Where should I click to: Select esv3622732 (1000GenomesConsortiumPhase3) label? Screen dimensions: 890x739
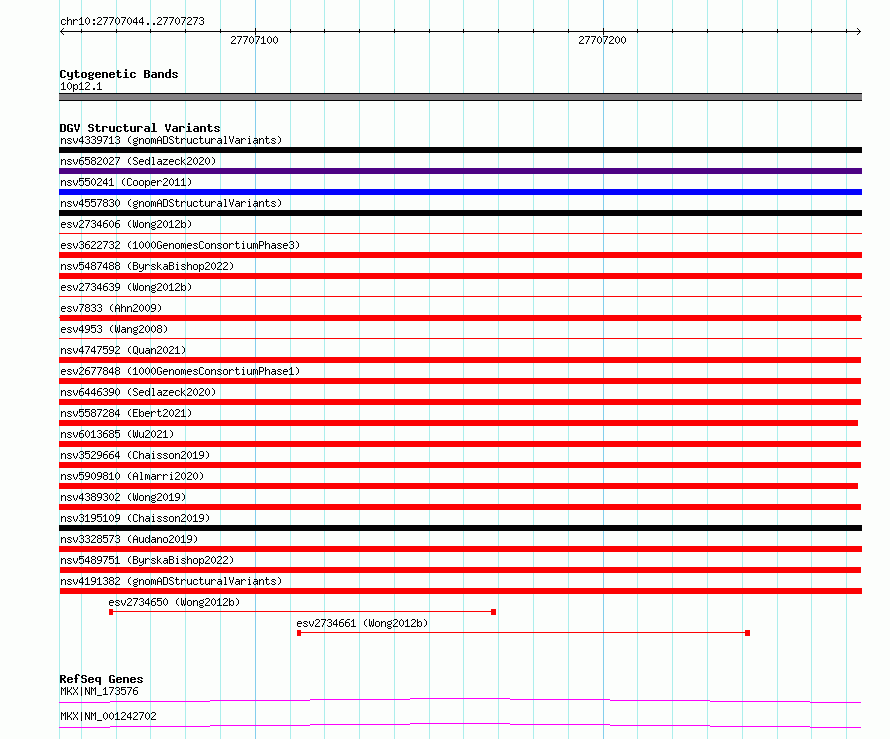(x=180, y=245)
